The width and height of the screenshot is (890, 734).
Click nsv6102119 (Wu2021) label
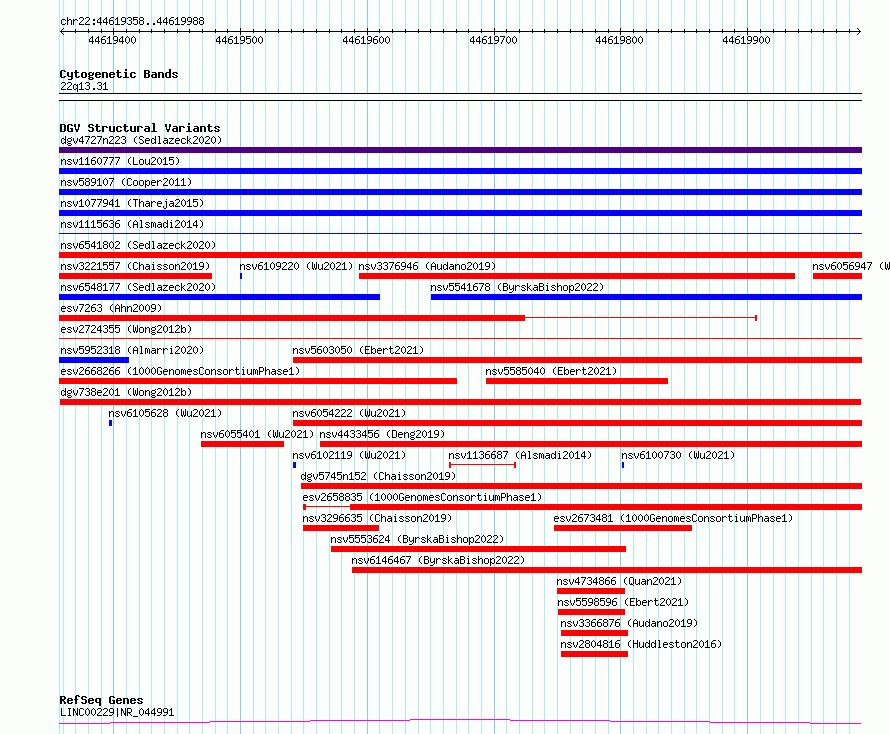[x=349, y=455]
